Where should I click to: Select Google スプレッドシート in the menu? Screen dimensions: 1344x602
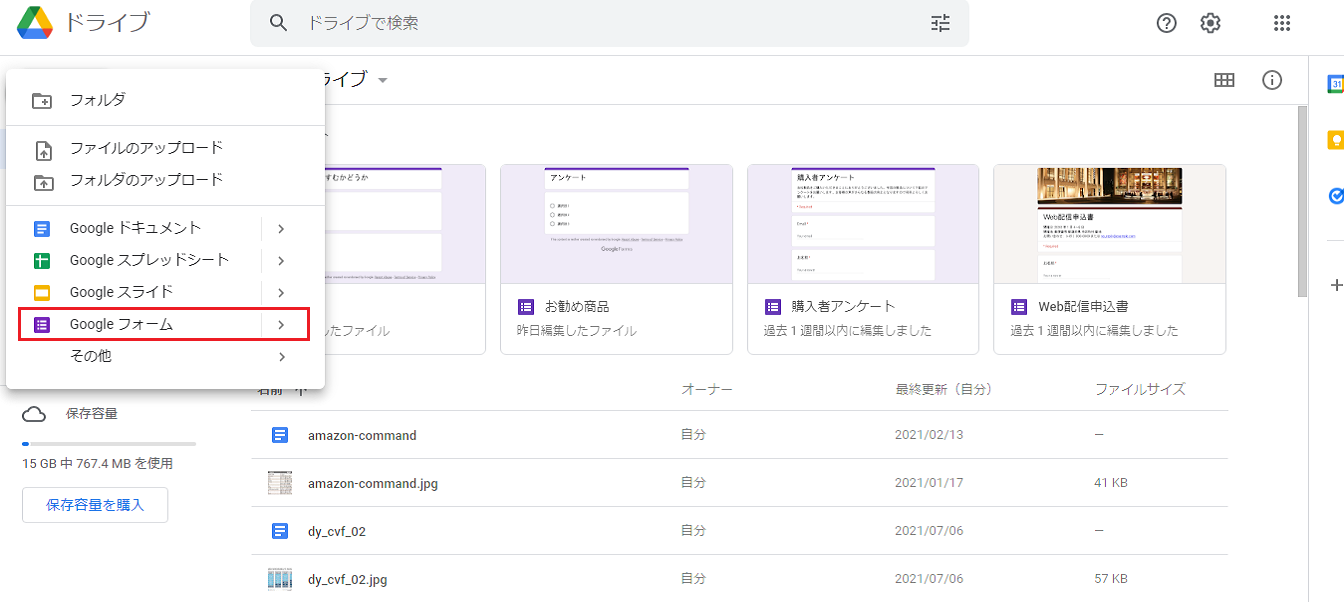149,260
